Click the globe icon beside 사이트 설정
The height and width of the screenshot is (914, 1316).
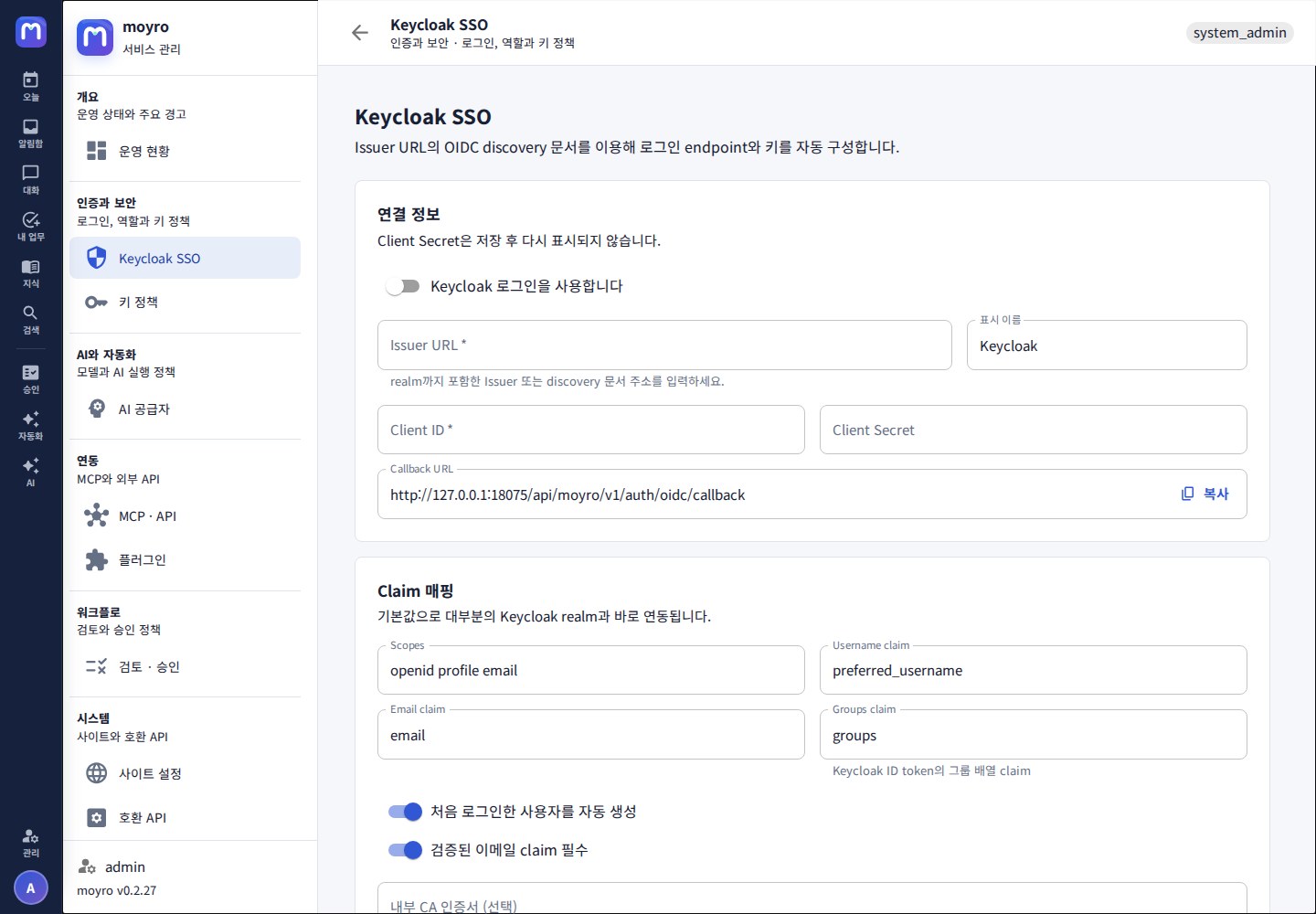pyautogui.click(x=97, y=773)
